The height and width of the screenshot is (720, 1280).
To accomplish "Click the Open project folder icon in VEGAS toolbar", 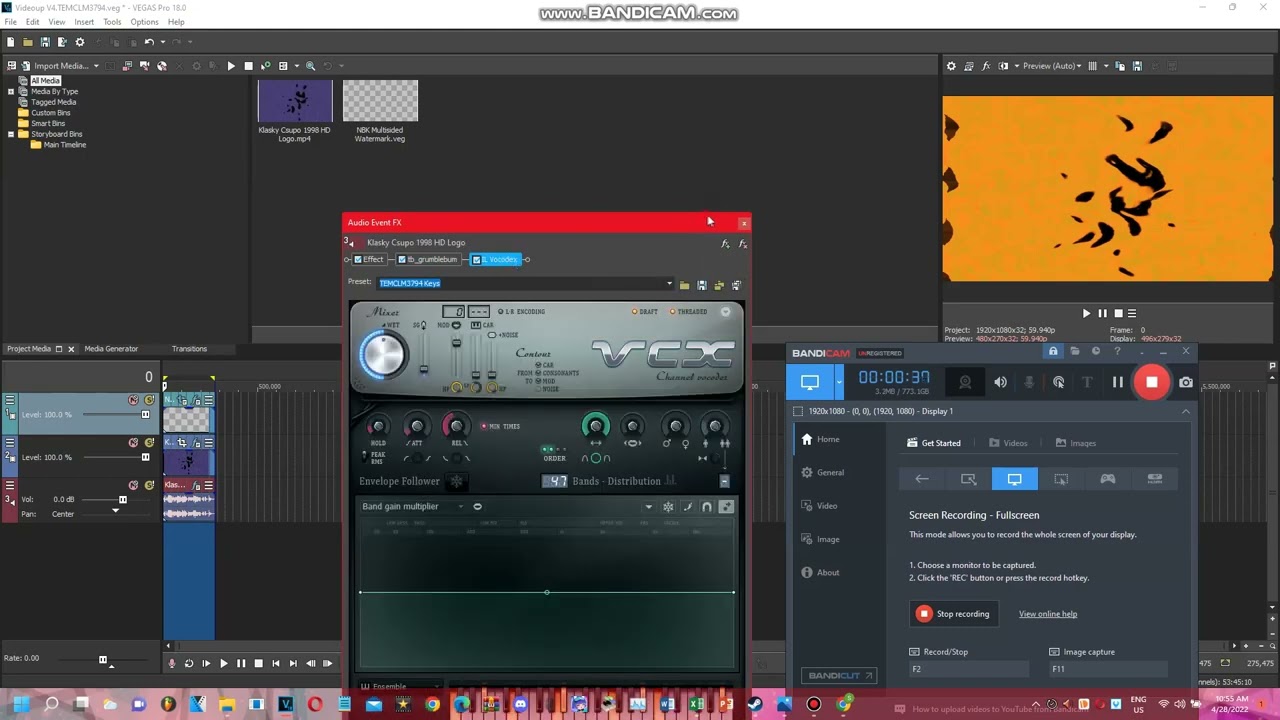I will coord(28,42).
